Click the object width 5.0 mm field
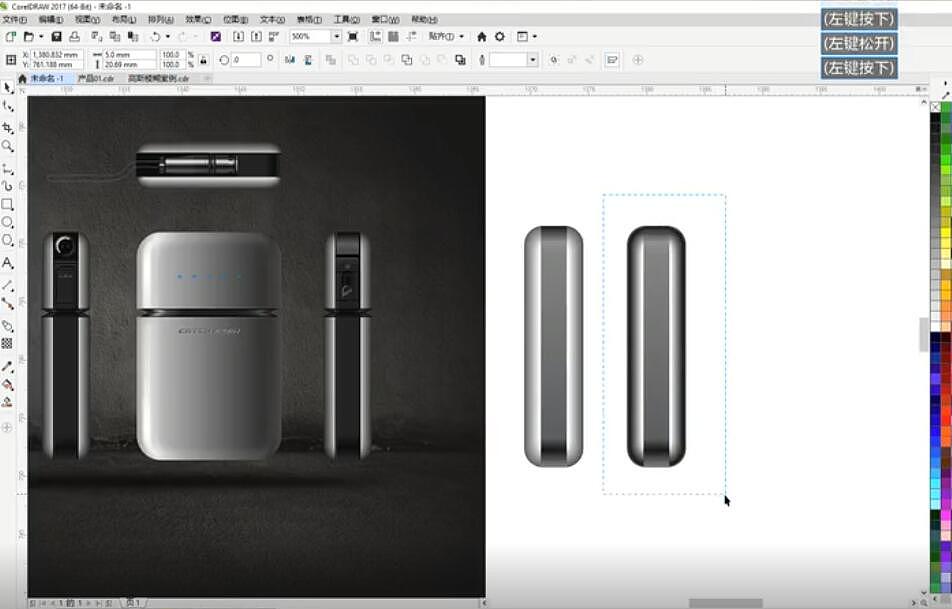 tap(129, 55)
